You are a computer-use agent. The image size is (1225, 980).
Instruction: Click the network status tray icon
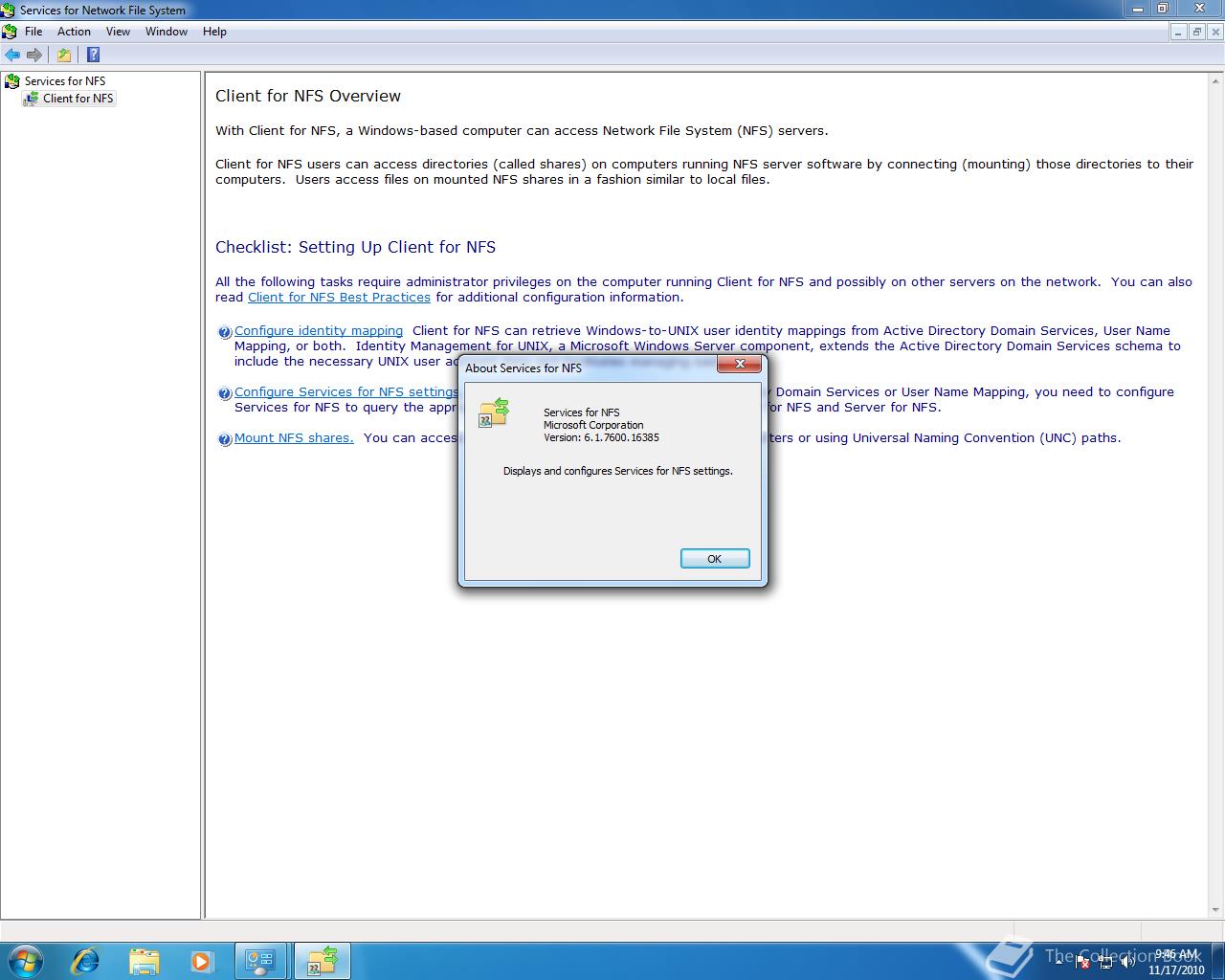(1105, 962)
